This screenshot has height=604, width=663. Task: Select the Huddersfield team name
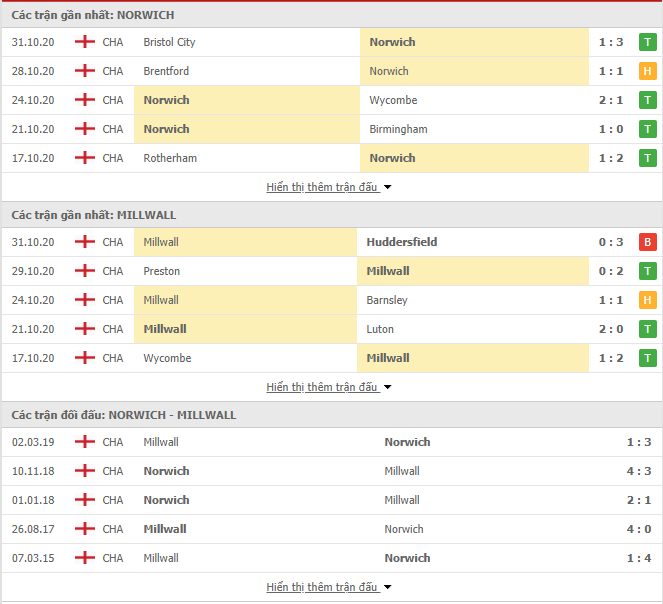click(x=402, y=242)
